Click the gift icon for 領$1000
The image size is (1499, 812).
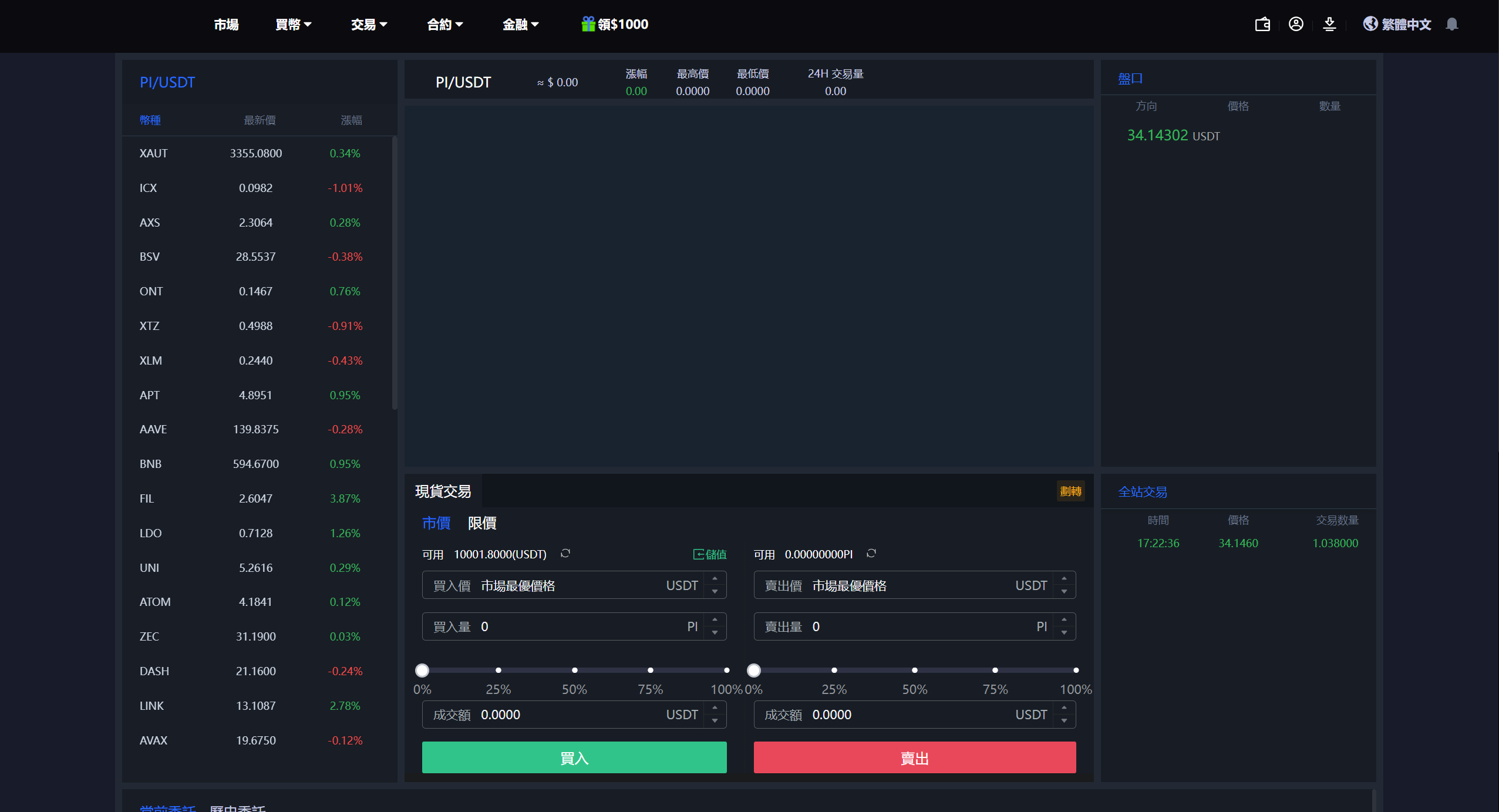[588, 24]
